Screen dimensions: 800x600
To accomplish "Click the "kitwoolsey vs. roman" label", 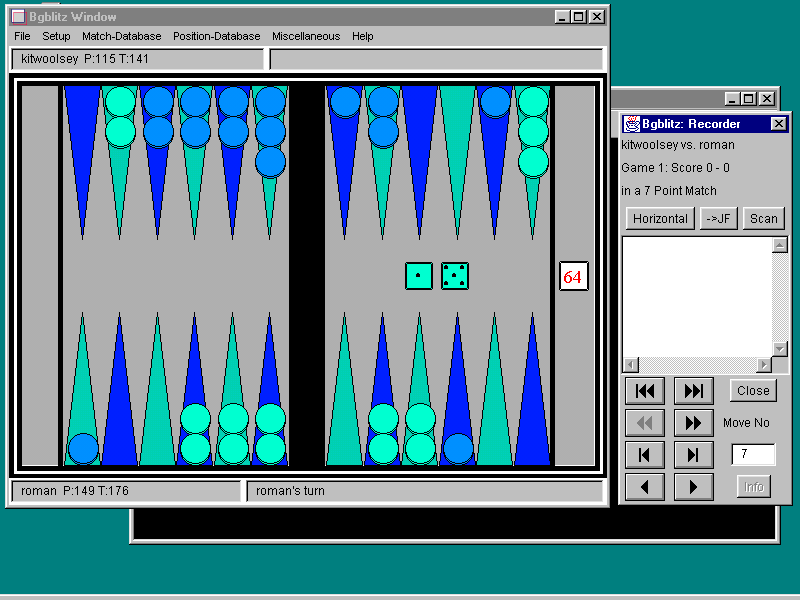I will pyautogui.click(x=678, y=145).
